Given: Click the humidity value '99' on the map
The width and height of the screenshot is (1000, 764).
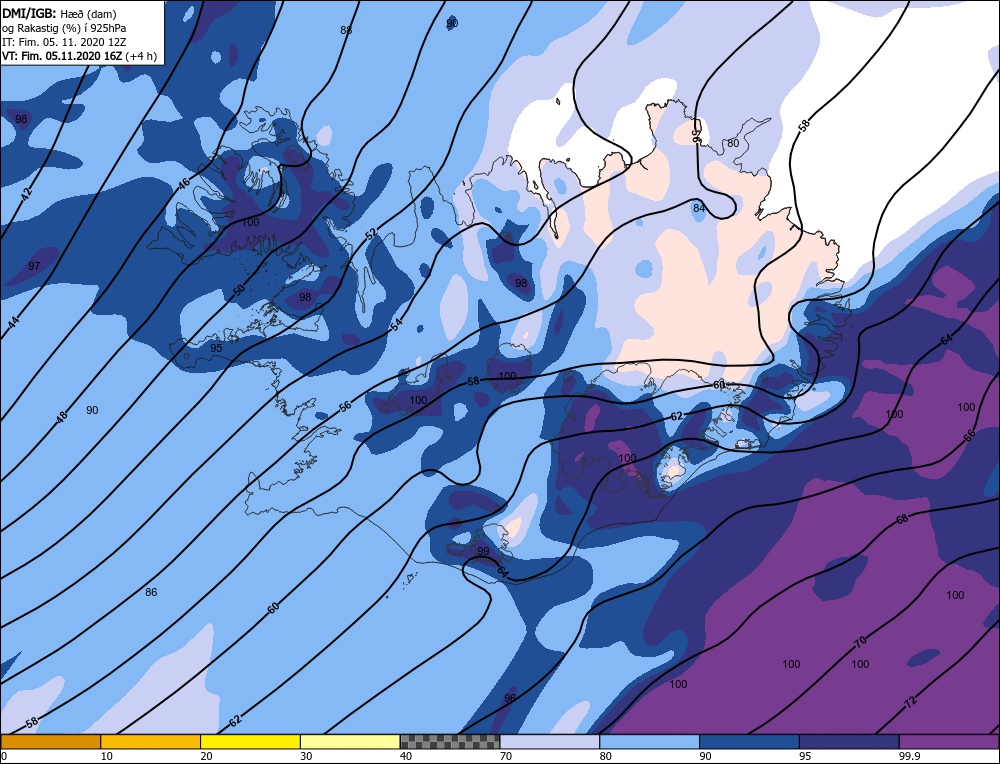Looking at the screenshot, I should (483, 551).
